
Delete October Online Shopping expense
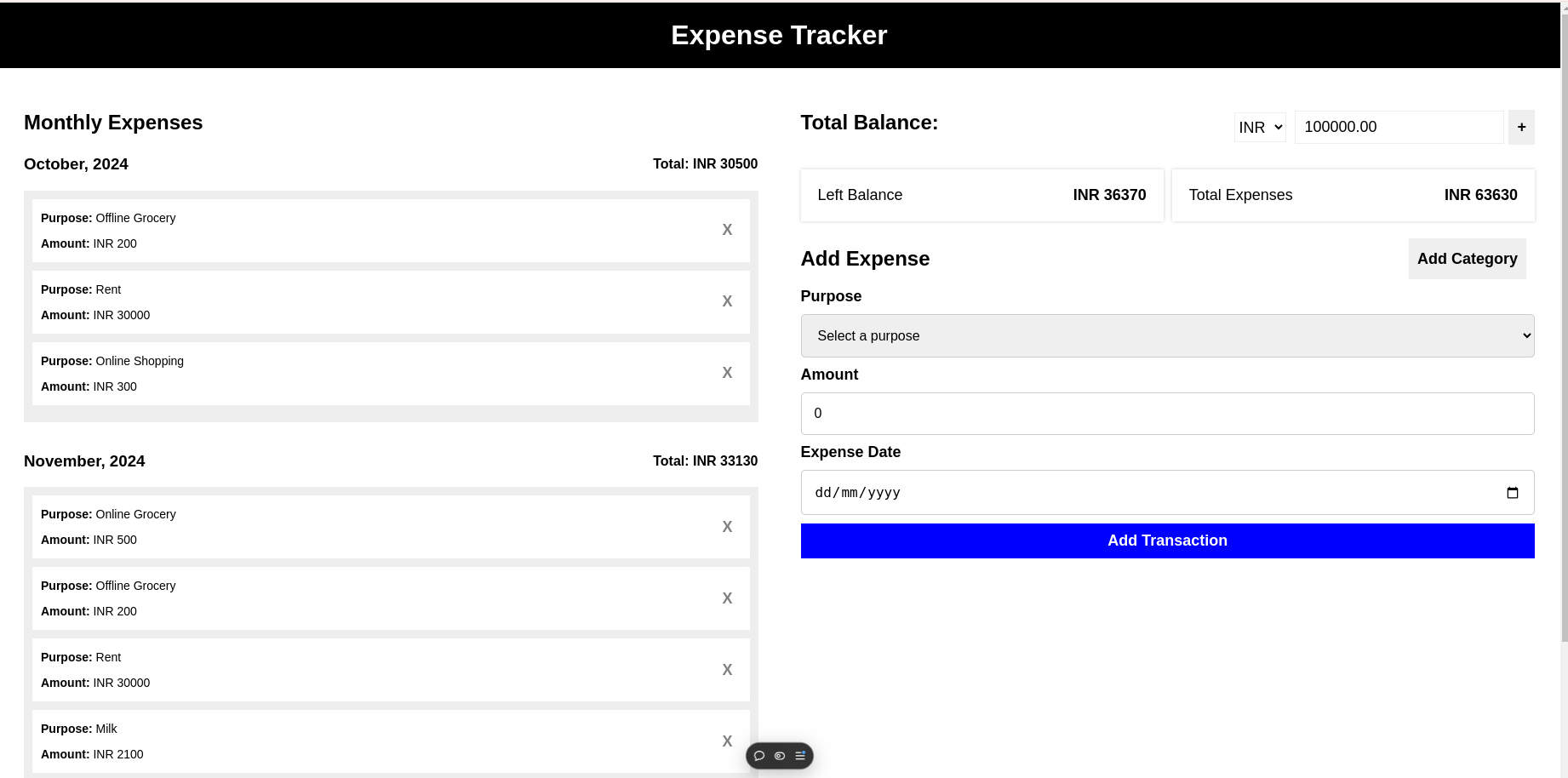(x=727, y=373)
